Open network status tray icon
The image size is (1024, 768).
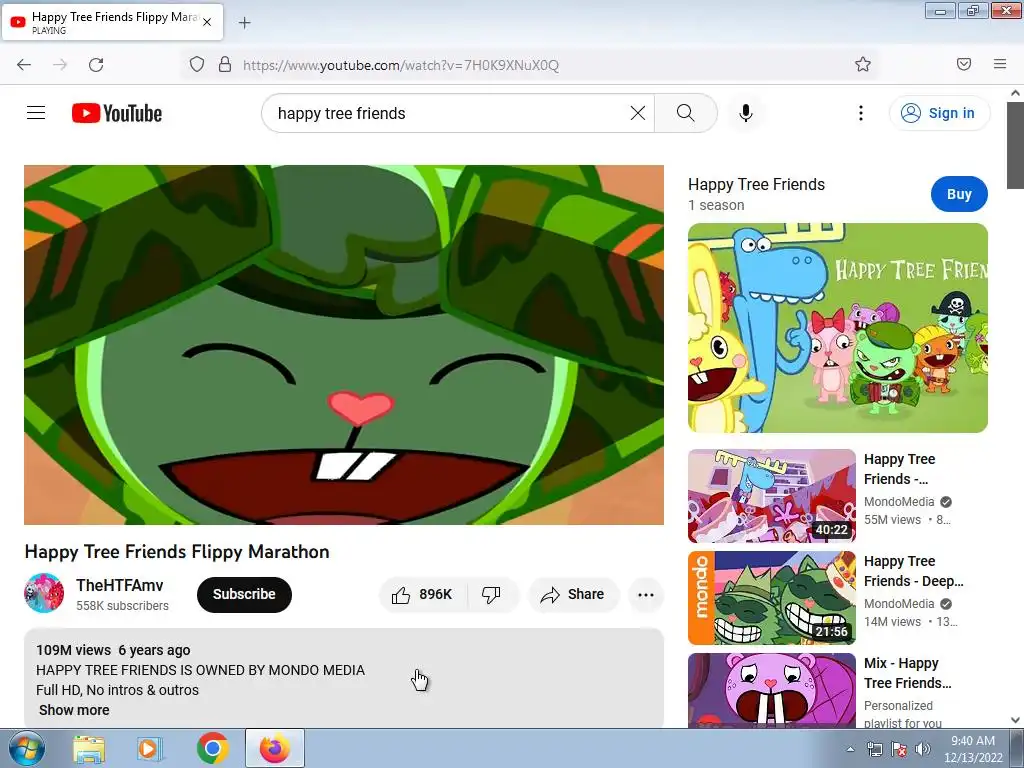point(874,749)
